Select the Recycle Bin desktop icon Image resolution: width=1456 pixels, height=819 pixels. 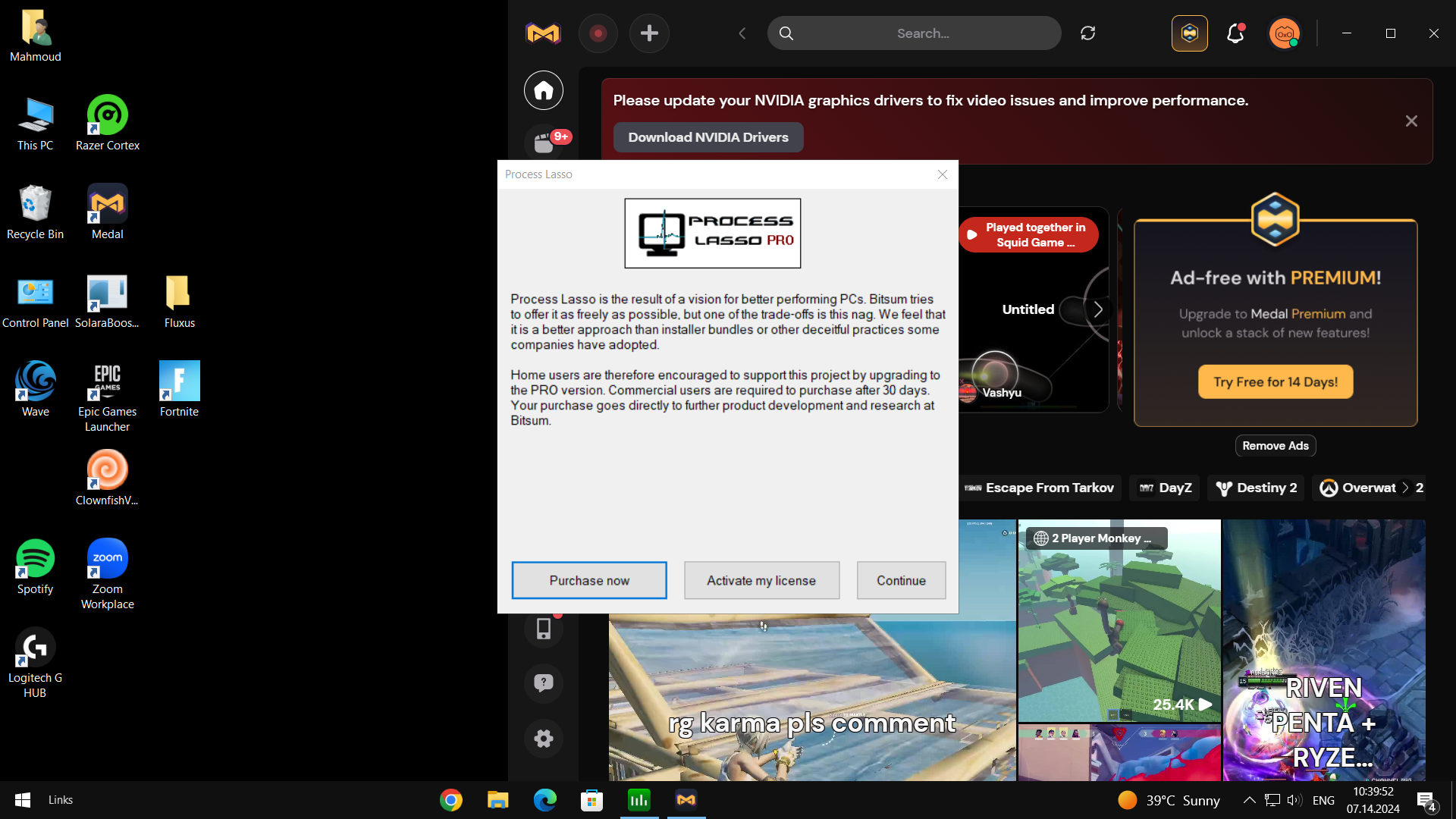(36, 212)
